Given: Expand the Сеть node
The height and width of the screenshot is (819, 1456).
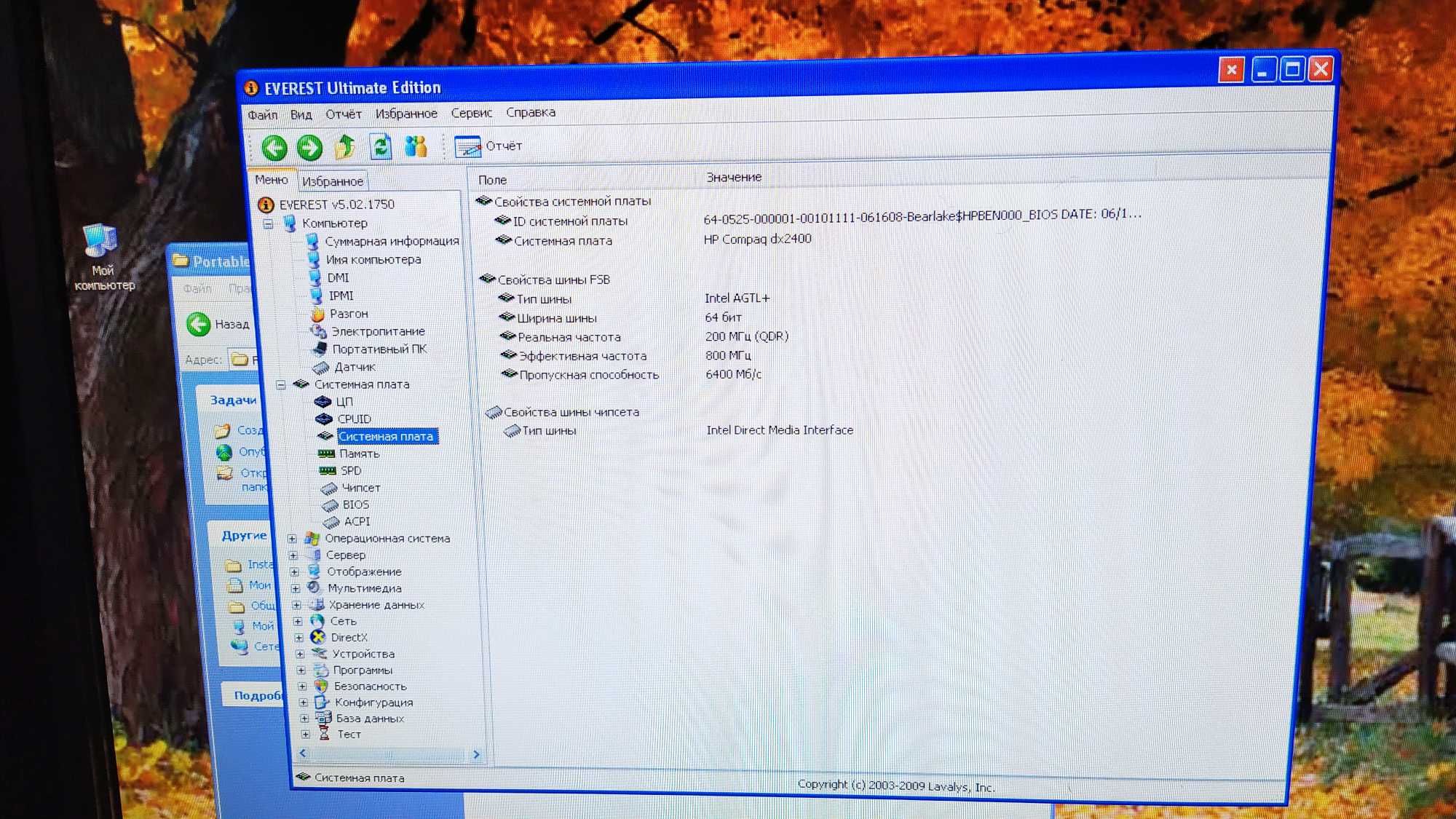Looking at the screenshot, I should click(x=298, y=622).
